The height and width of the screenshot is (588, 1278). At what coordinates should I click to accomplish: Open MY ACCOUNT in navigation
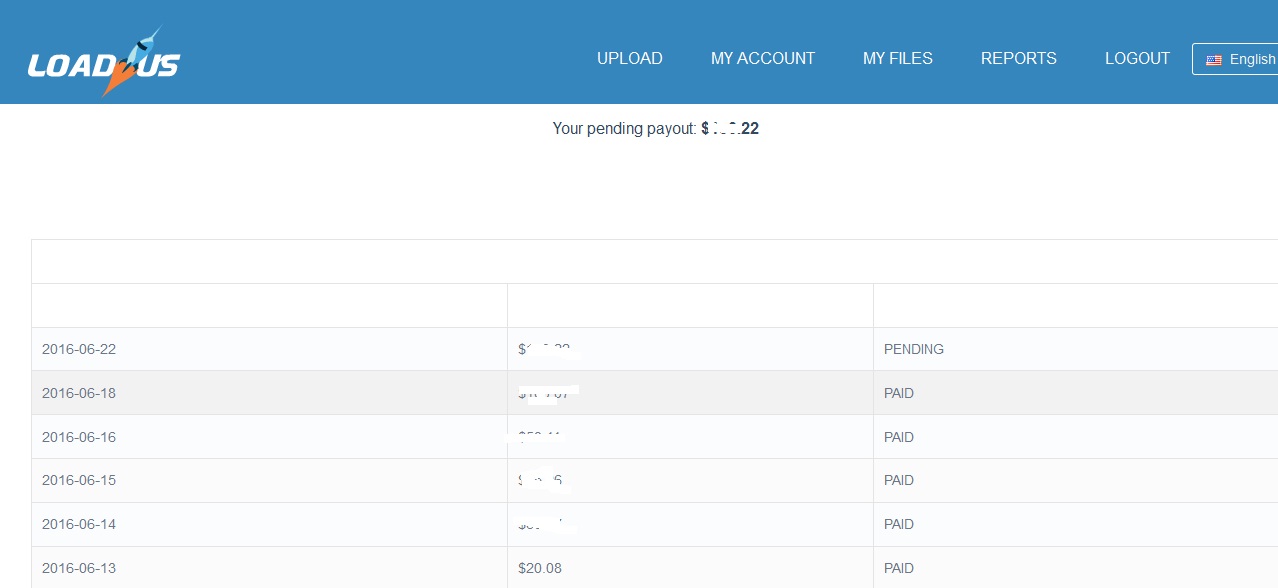pyautogui.click(x=763, y=59)
